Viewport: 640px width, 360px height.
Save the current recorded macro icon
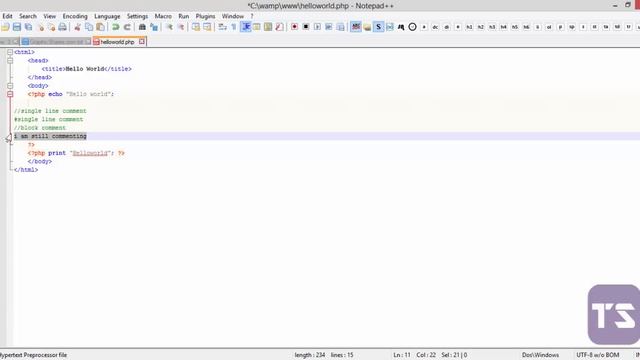[x=340, y=27]
